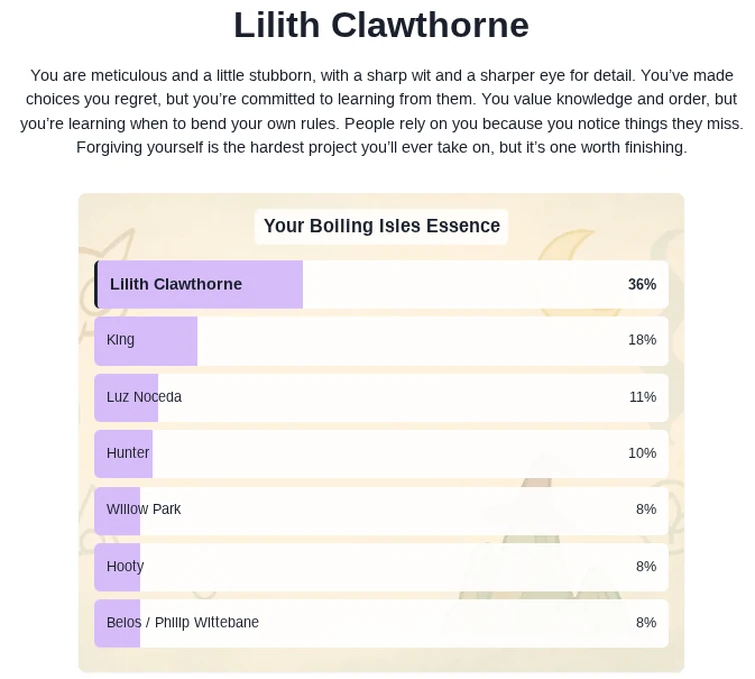This screenshot has height=679, width=755.
Task: Select the King row label
Action: (x=121, y=340)
